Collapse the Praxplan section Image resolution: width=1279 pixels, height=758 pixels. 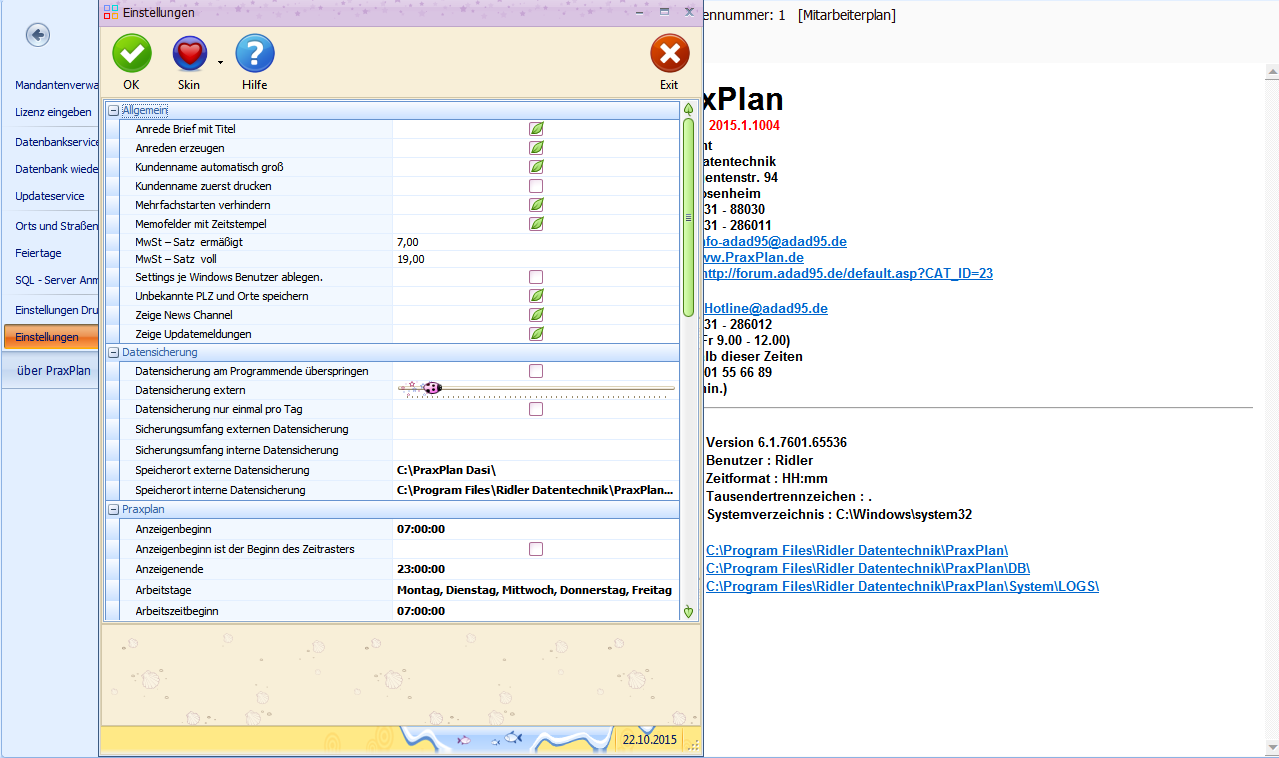114,510
